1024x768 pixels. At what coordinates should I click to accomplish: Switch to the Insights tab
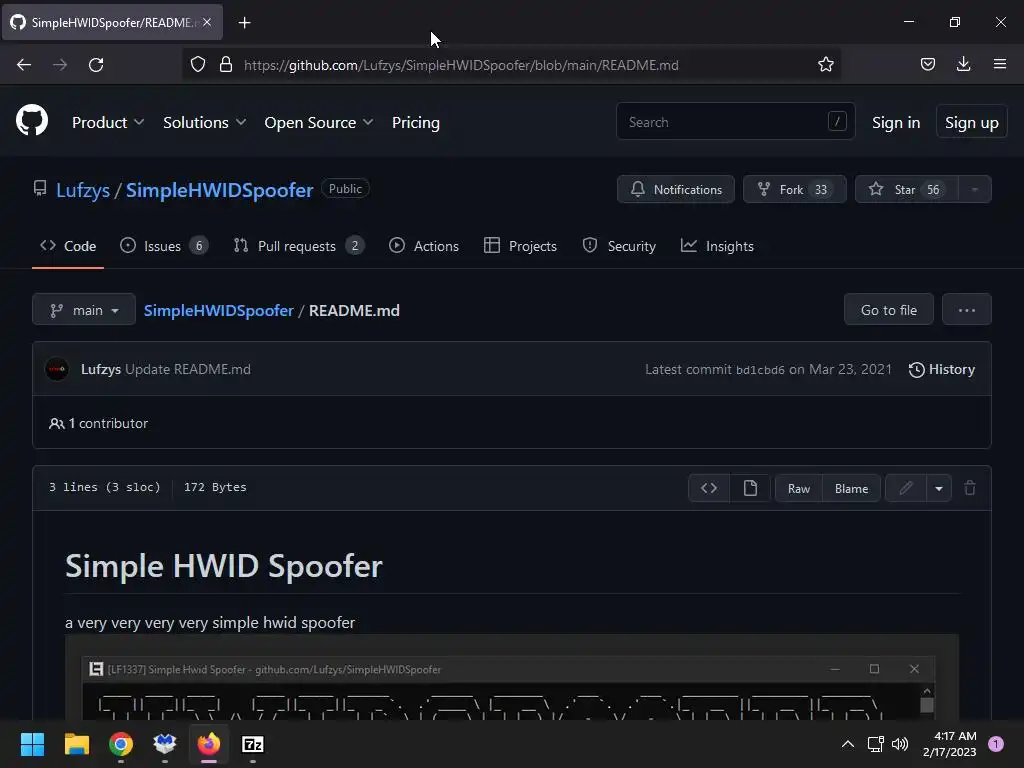717,246
